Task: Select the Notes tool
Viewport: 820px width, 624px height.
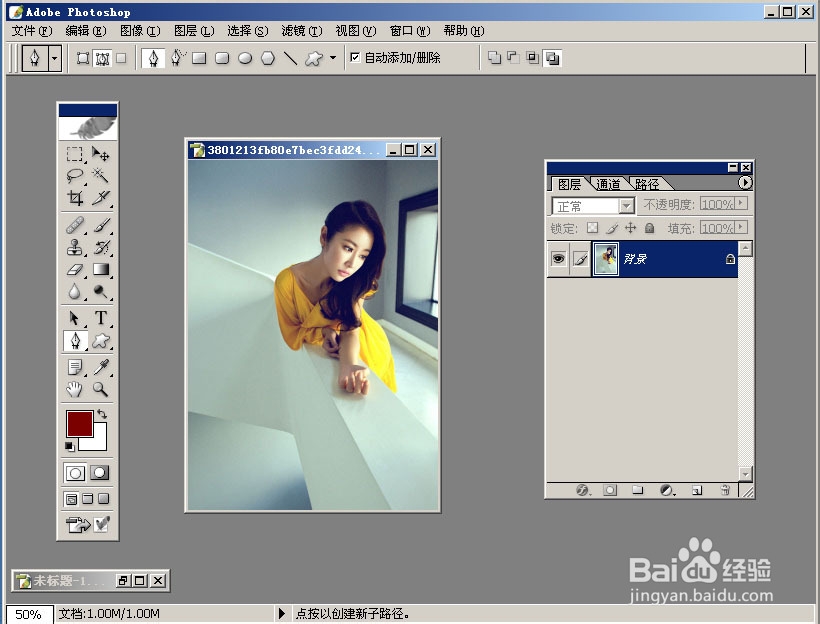Action: [x=75, y=367]
